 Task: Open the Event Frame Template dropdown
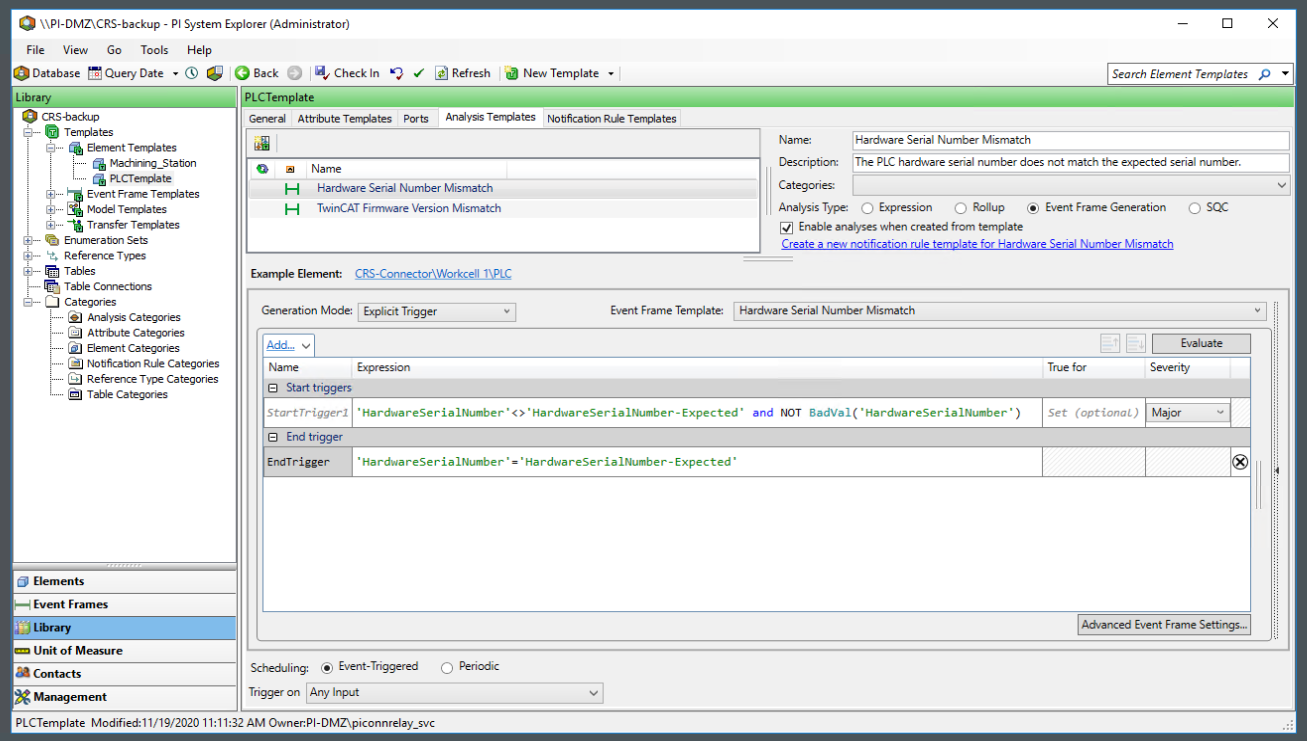pos(1000,311)
